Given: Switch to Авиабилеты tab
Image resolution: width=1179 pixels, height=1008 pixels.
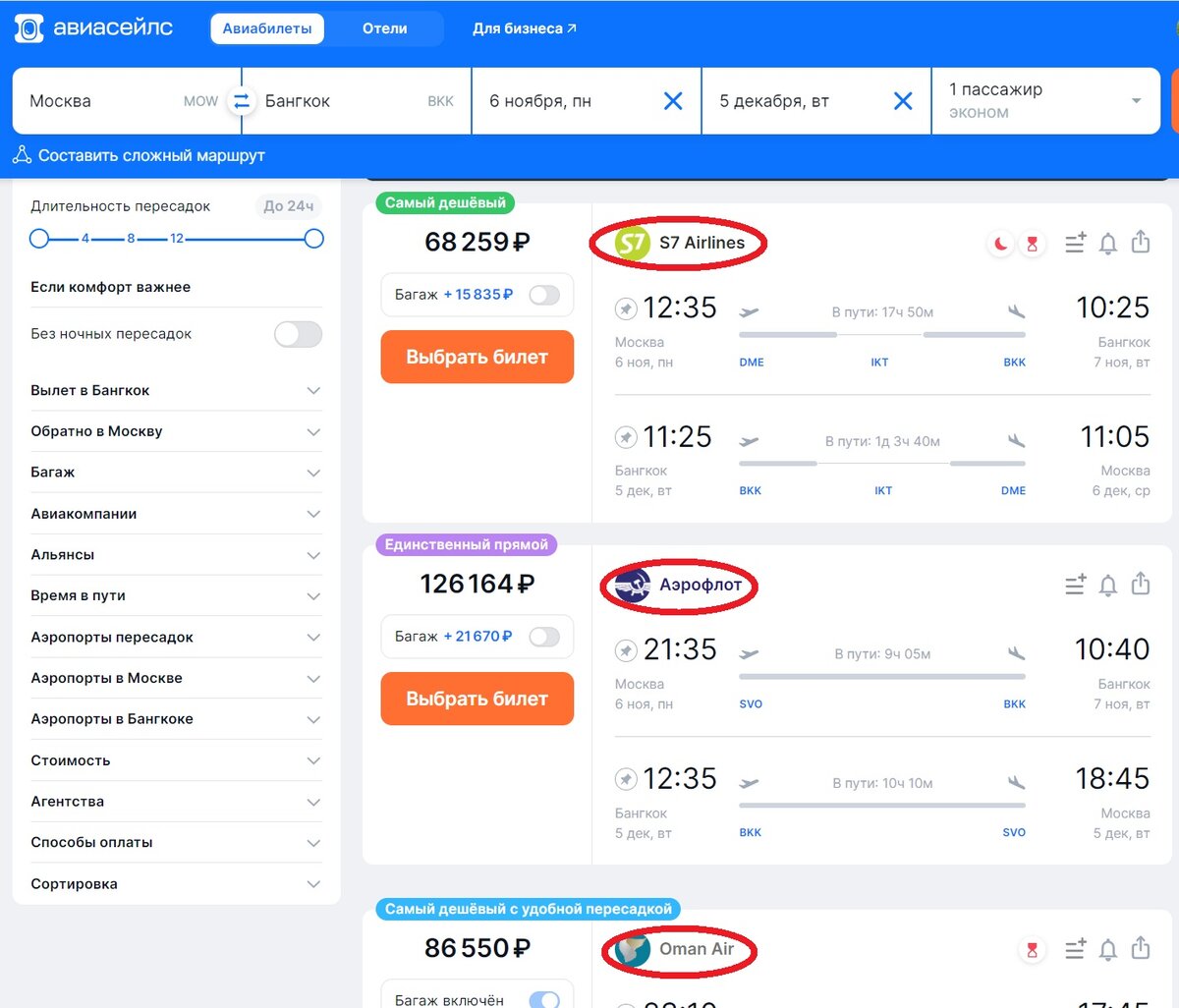Looking at the screenshot, I should 267,28.
